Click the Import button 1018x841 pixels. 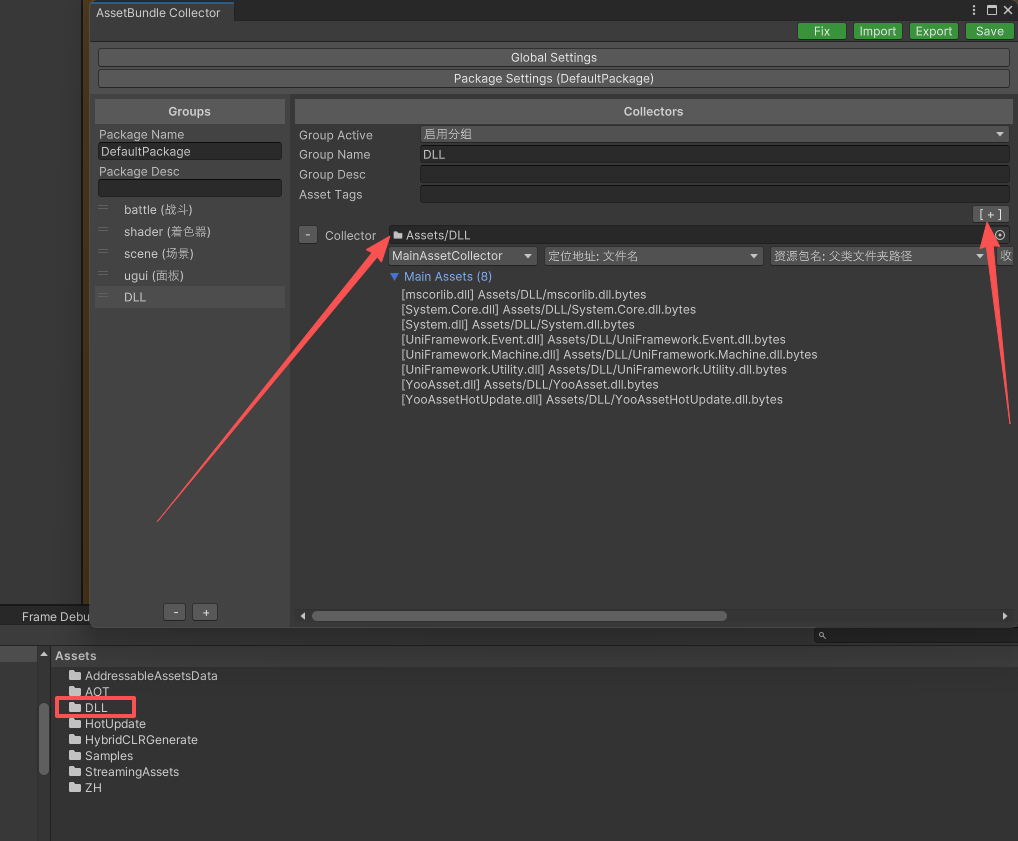point(877,31)
